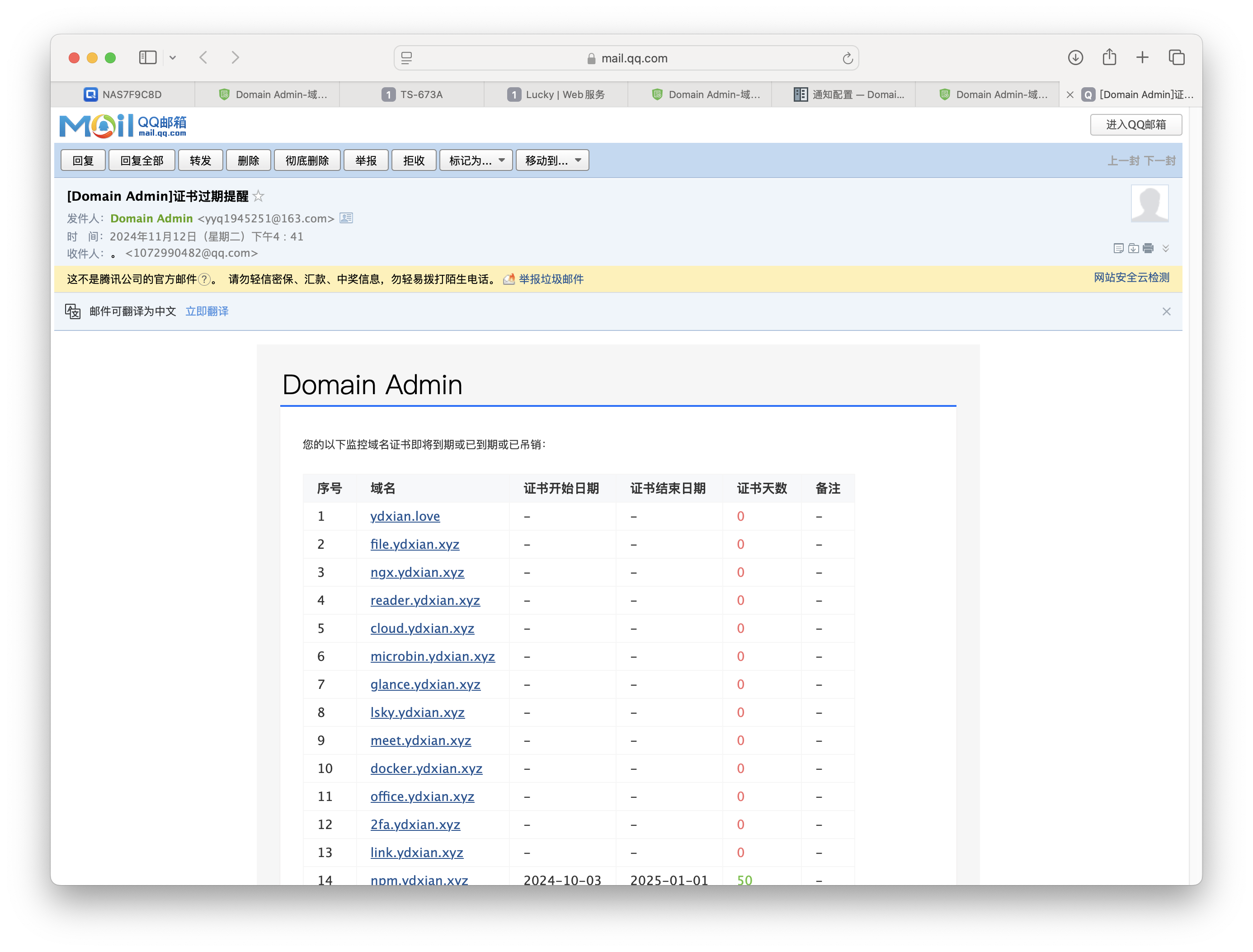Open the ngx.ydxian.xyz link
The height and width of the screenshot is (952, 1253).
(417, 573)
